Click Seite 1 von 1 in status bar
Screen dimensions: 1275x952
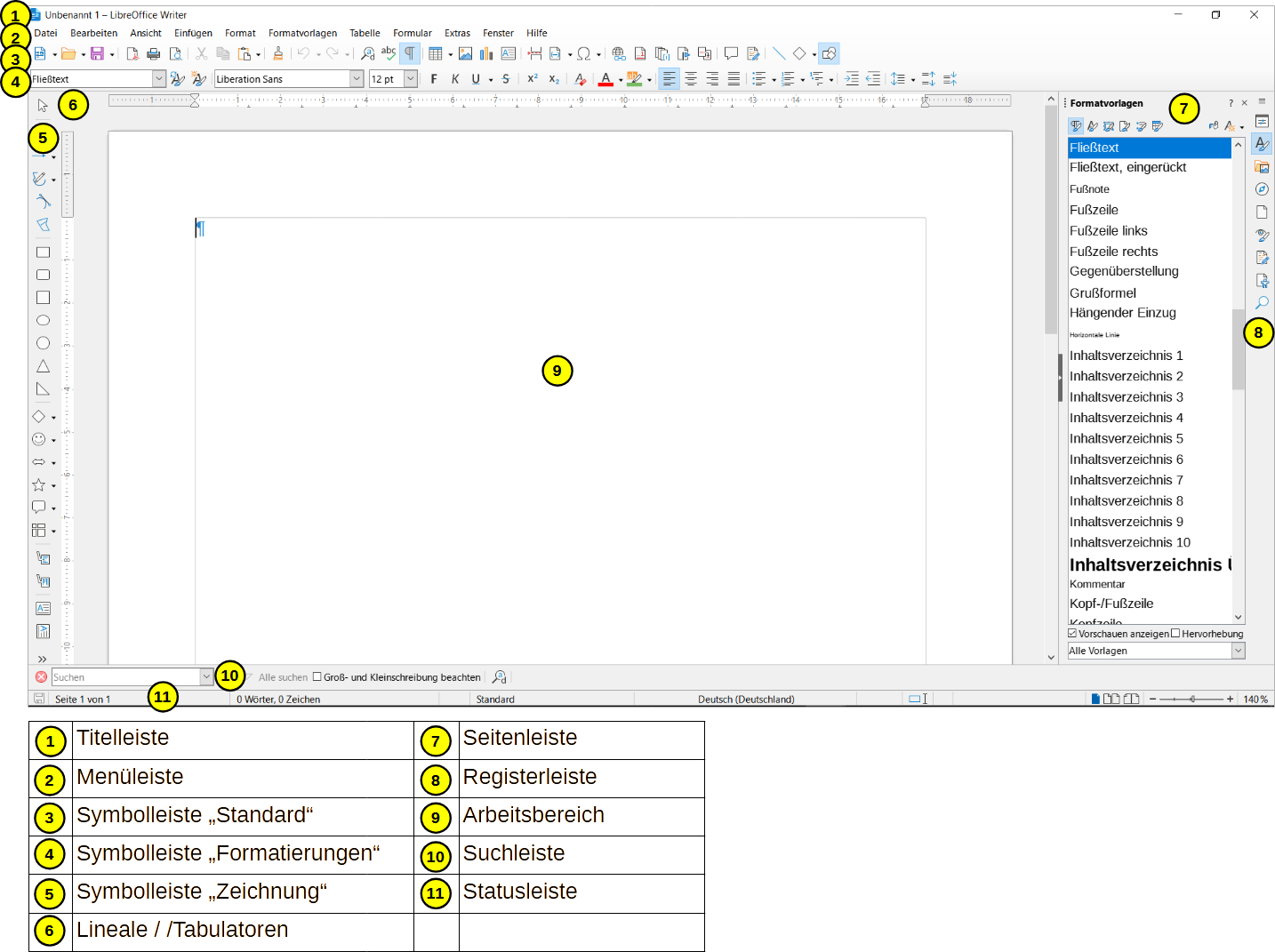click(x=83, y=700)
